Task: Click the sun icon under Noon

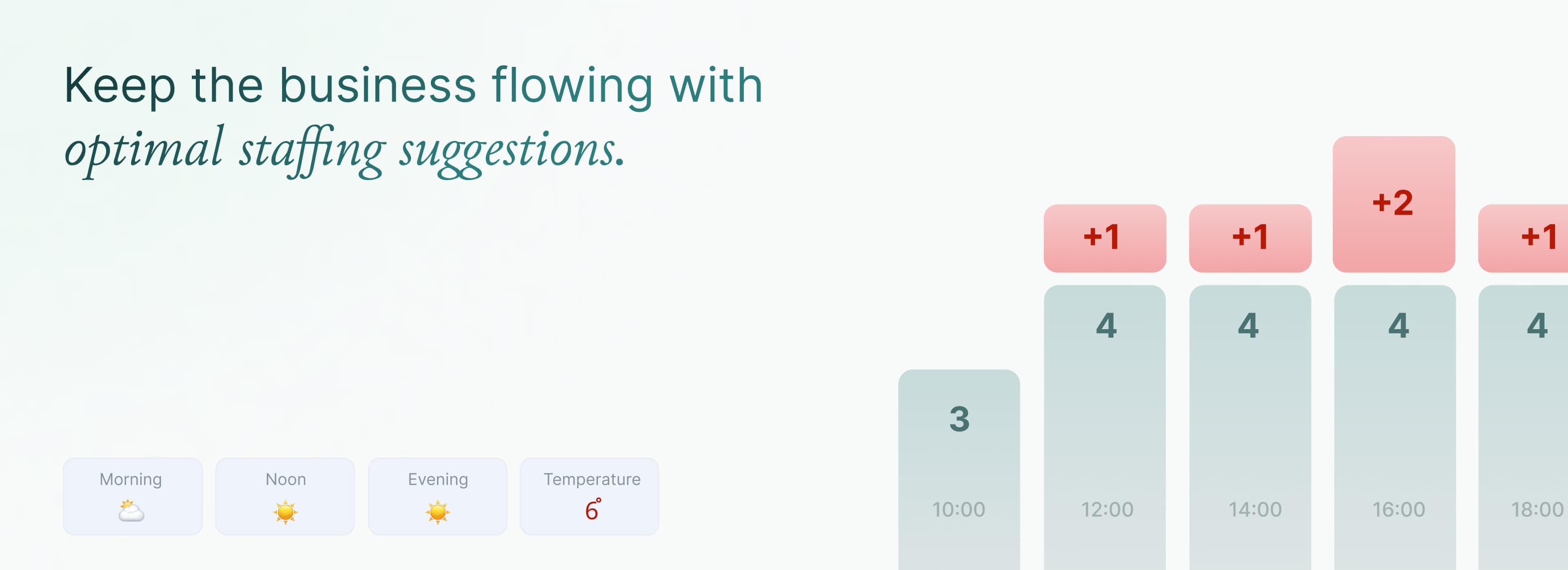Action: coord(285,512)
